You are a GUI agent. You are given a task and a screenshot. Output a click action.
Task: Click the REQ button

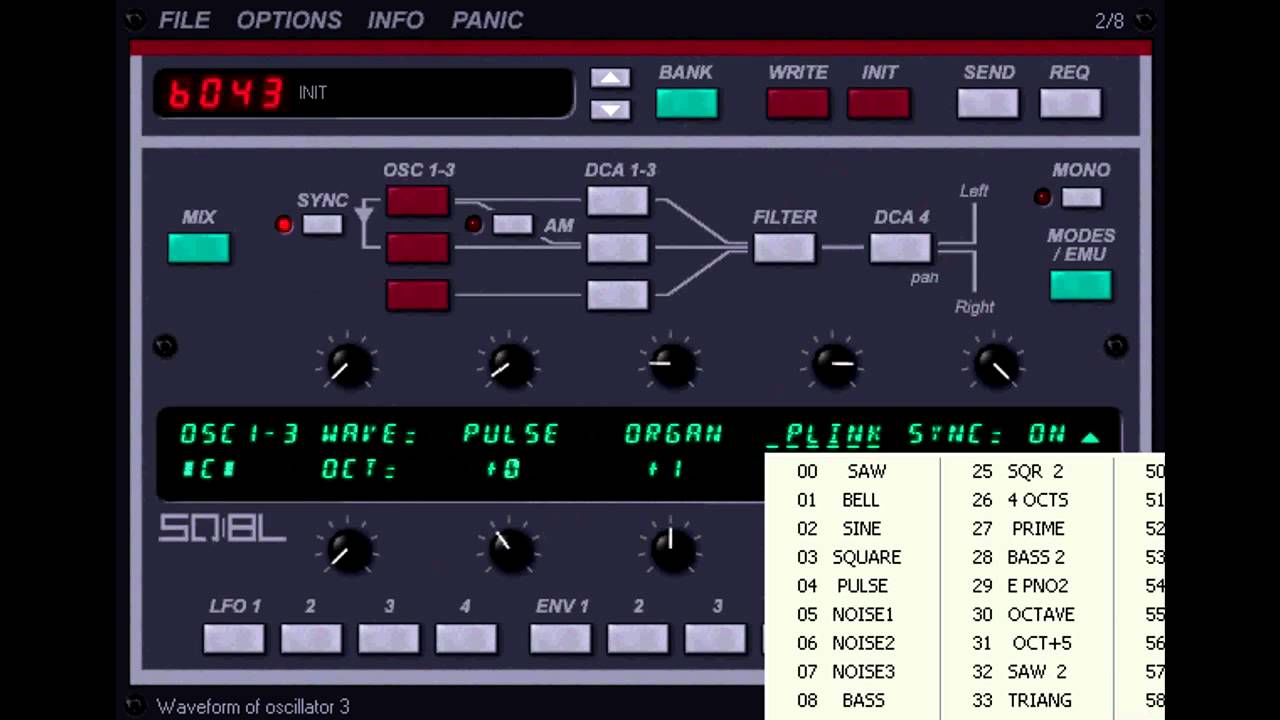tap(1070, 104)
